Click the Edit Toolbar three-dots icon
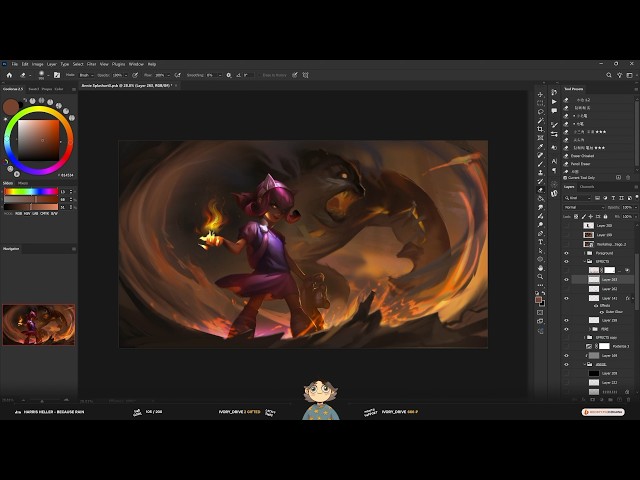The image size is (640, 480). (x=540, y=285)
